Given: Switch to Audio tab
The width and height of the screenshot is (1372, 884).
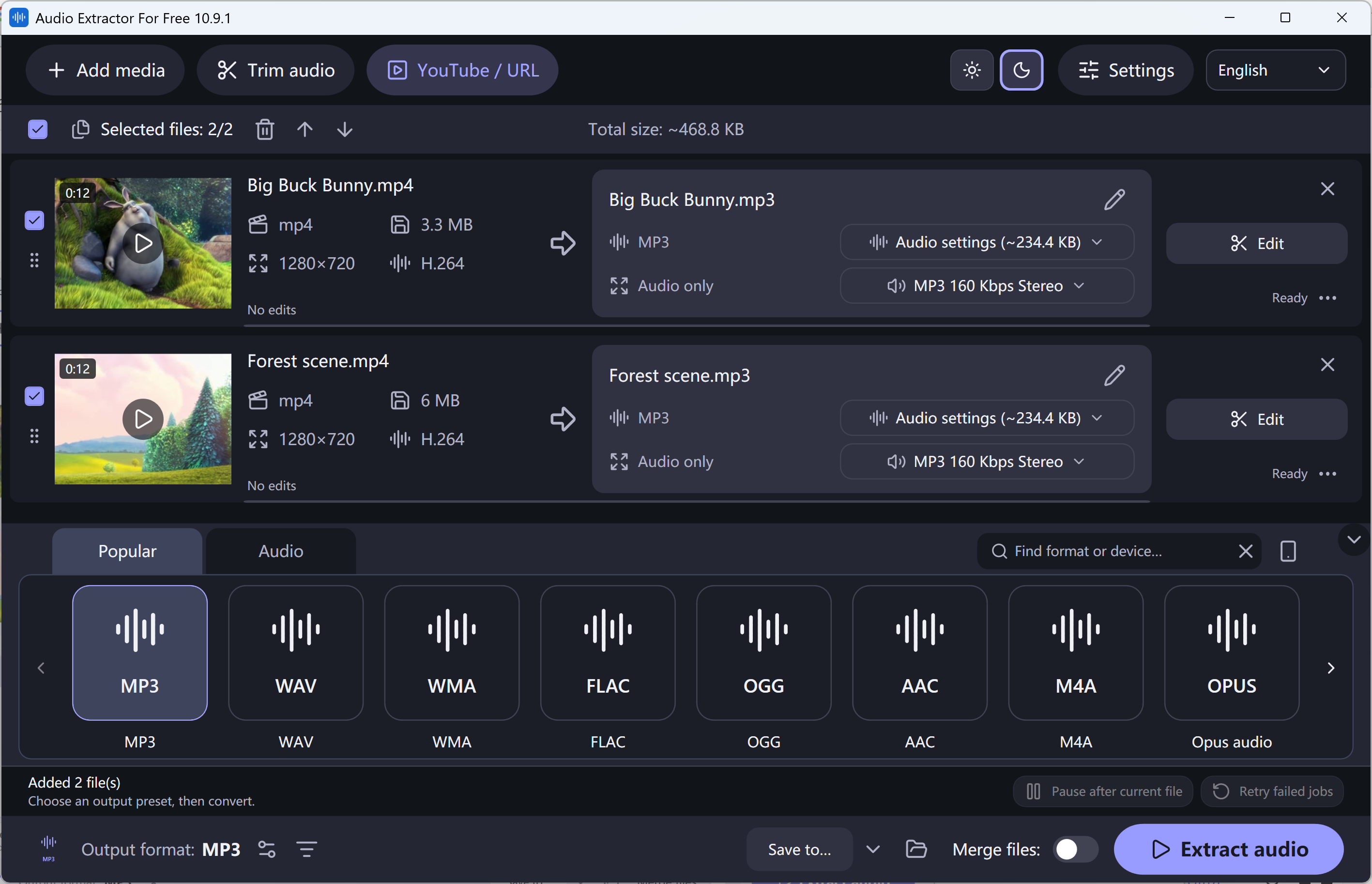Looking at the screenshot, I should (x=281, y=551).
